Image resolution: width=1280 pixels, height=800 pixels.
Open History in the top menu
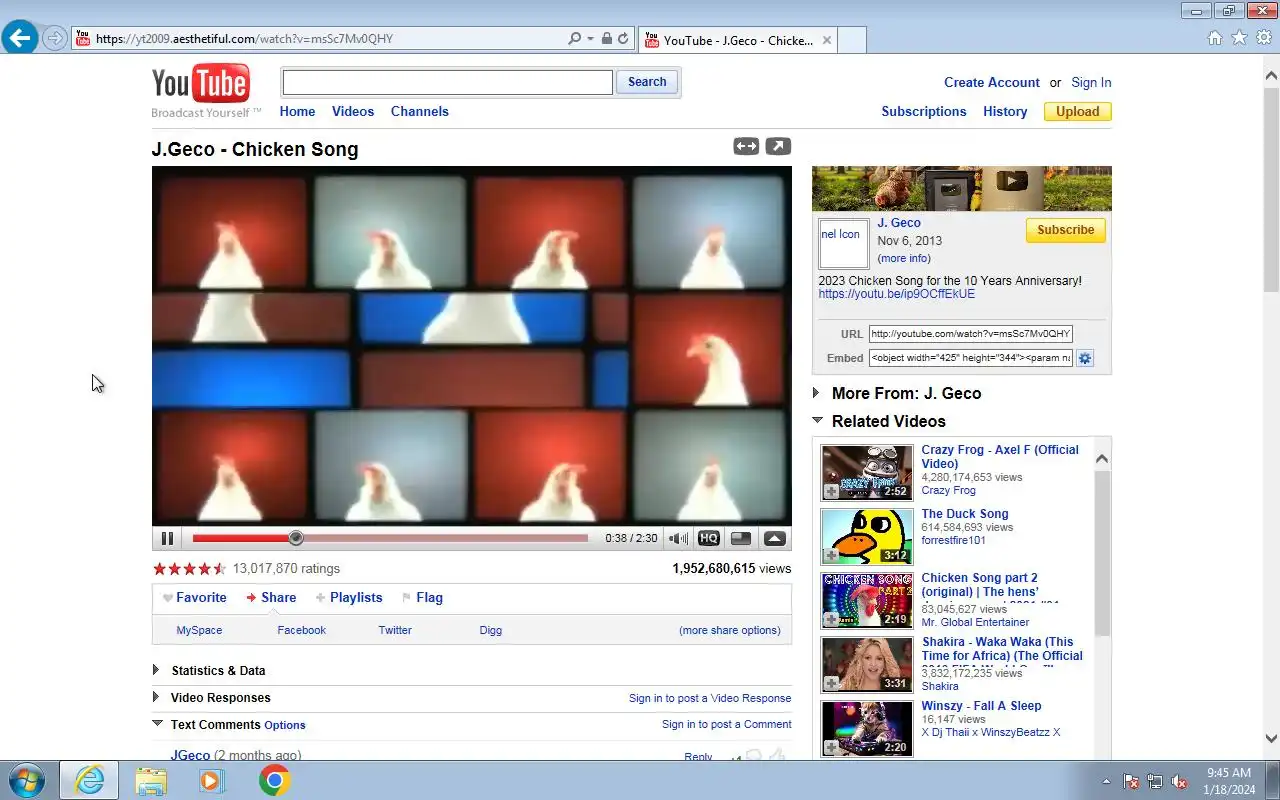pos(1005,111)
